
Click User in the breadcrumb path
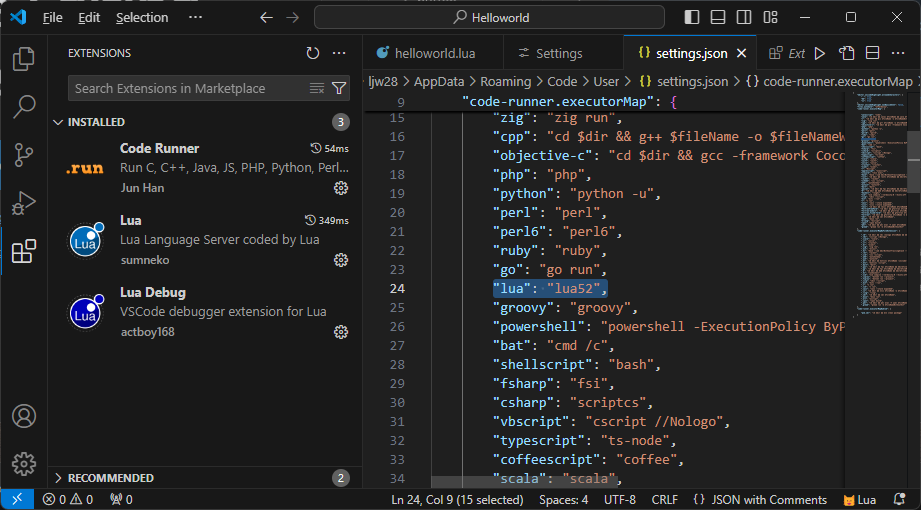pos(606,82)
